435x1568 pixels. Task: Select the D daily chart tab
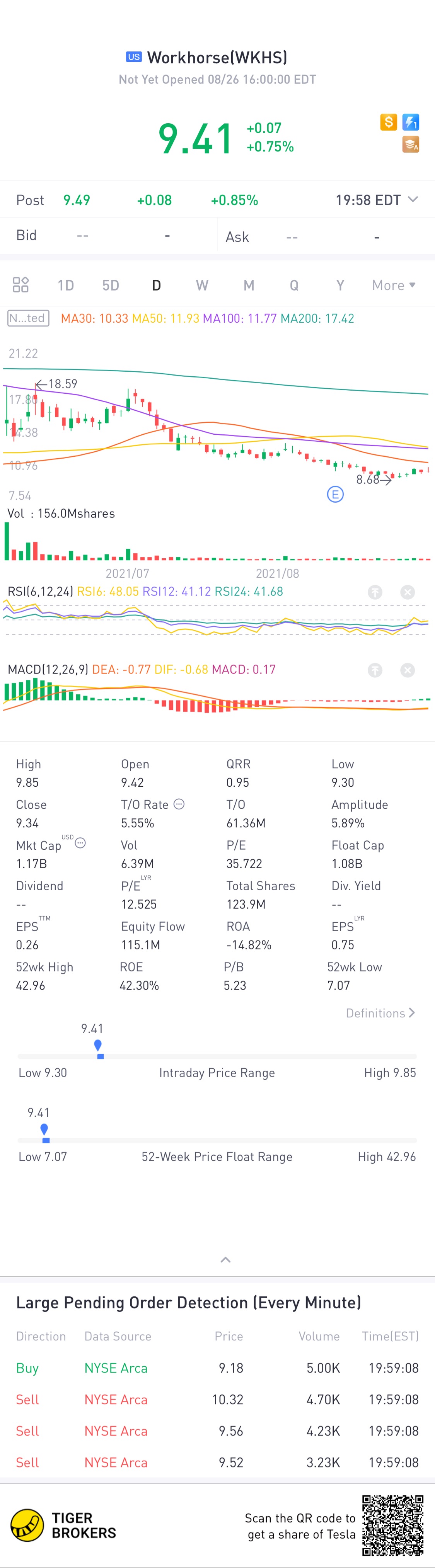coord(157,286)
